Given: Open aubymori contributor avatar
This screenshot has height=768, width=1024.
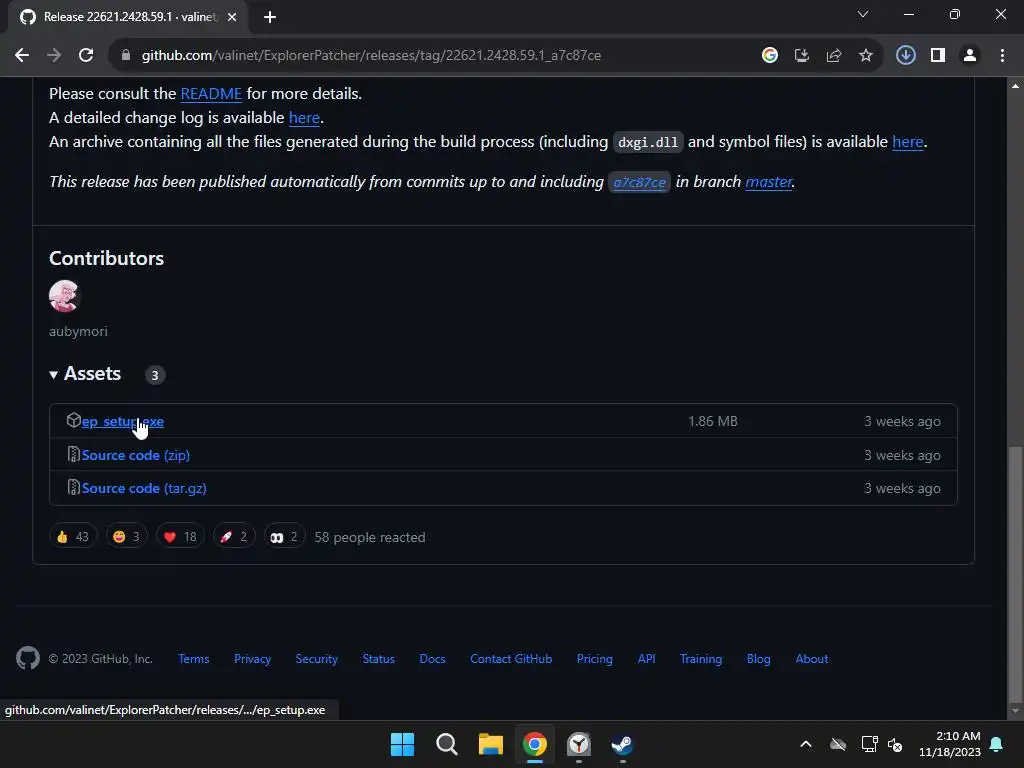Looking at the screenshot, I should 64,296.
